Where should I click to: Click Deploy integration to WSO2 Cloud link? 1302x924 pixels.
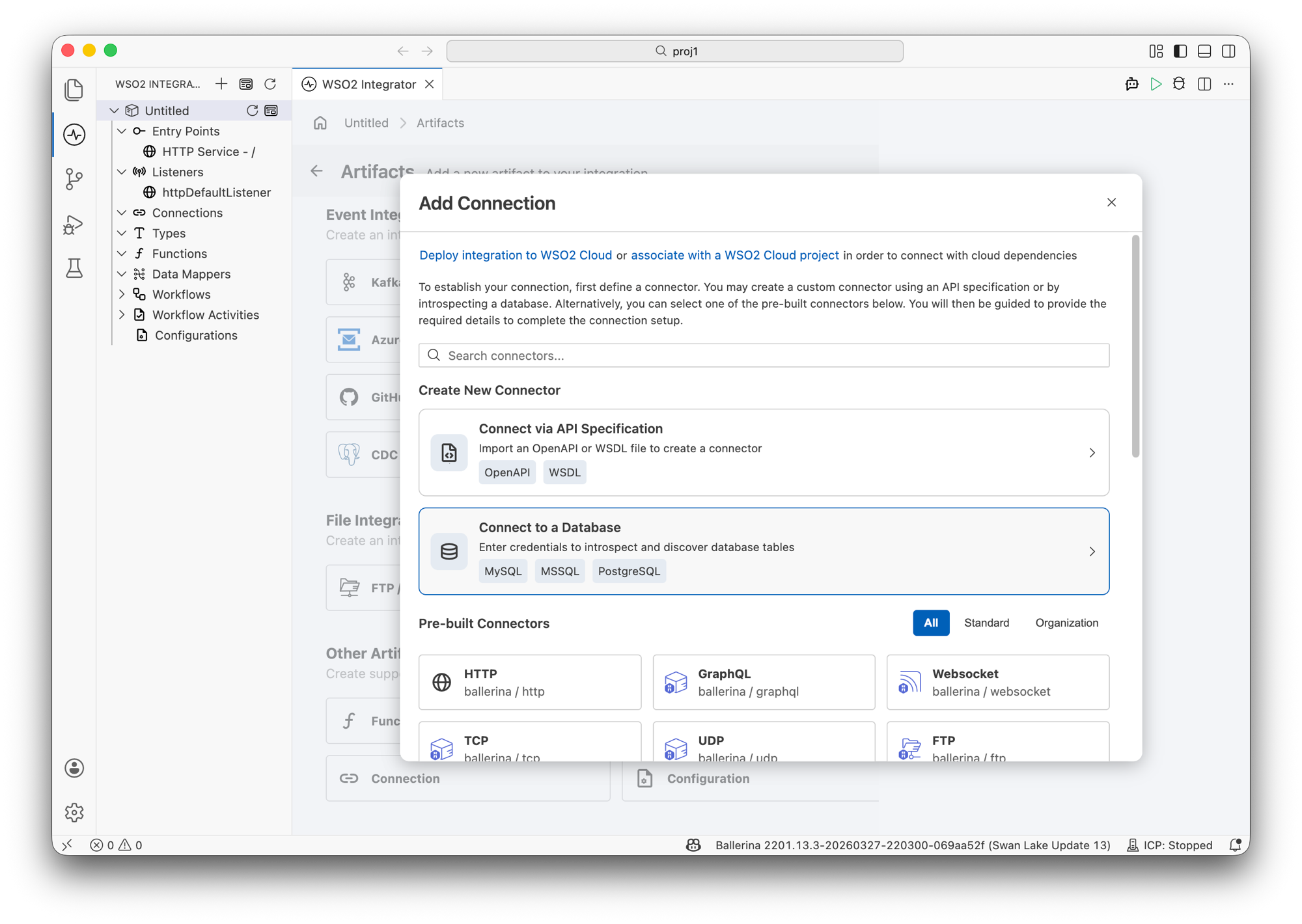[x=516, y=255]
